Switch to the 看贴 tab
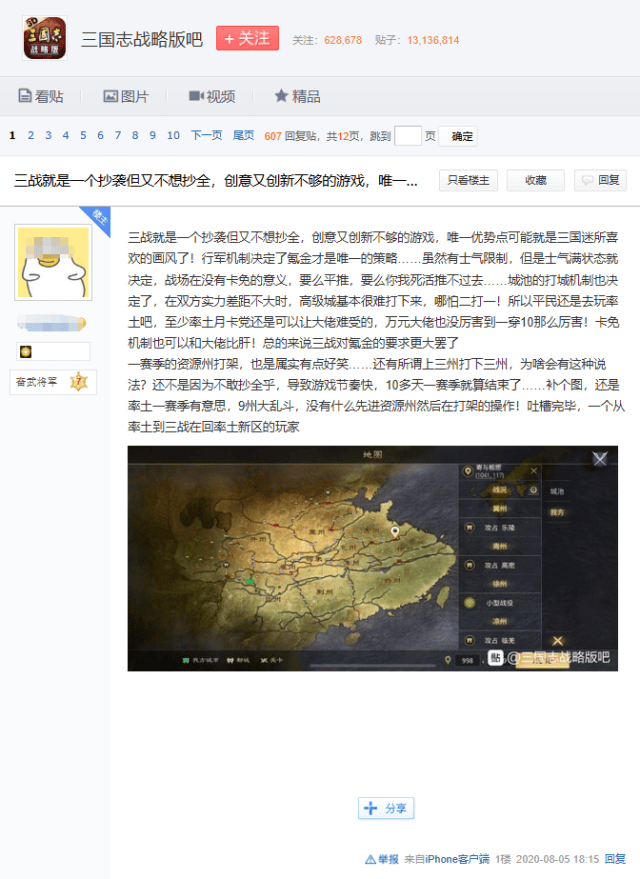The image size is (640, 879). click(41, 96)
